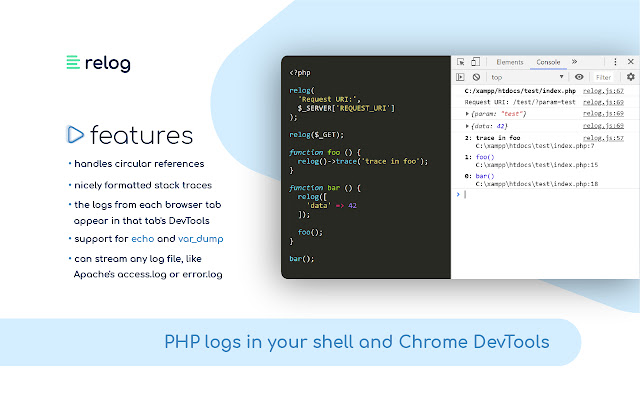The image size is (640, 400).
Task: Click 'PHP logs in your shell and Chrome DevTools' banner
Action: tap(357, 342)
